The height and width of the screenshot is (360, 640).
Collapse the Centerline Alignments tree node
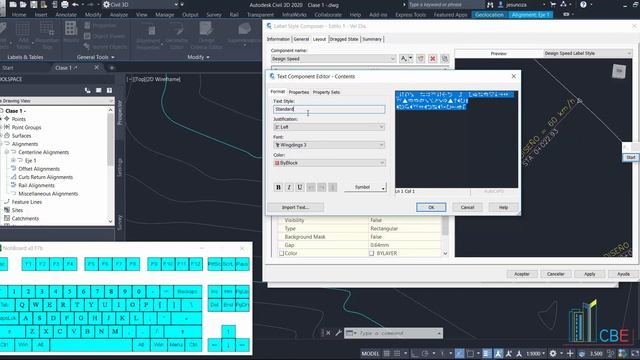point(7,152)
